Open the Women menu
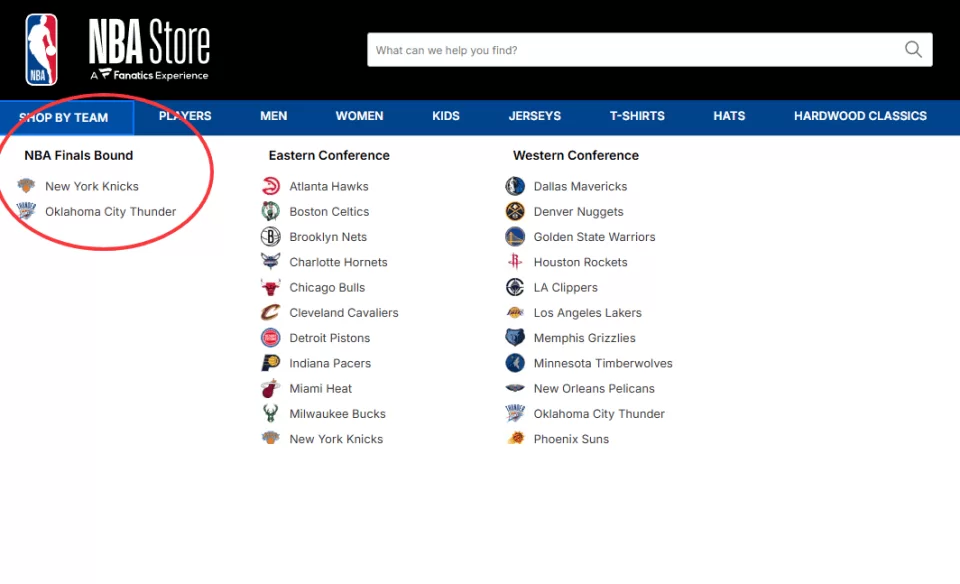The image size is (960, 584). click(359, 116)
